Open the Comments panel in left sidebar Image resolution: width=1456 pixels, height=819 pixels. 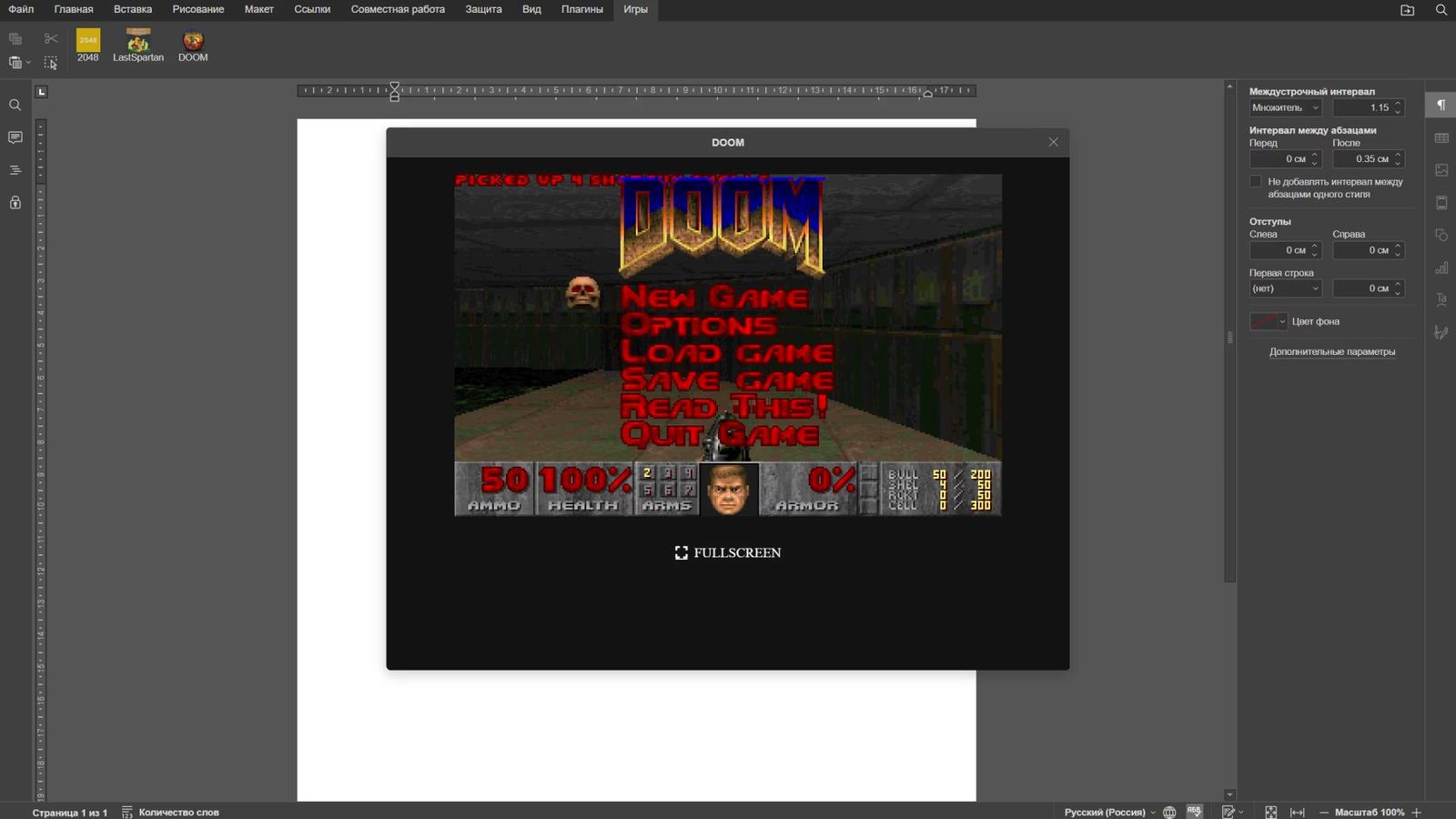pyautogui.click(x=15, y=137)
